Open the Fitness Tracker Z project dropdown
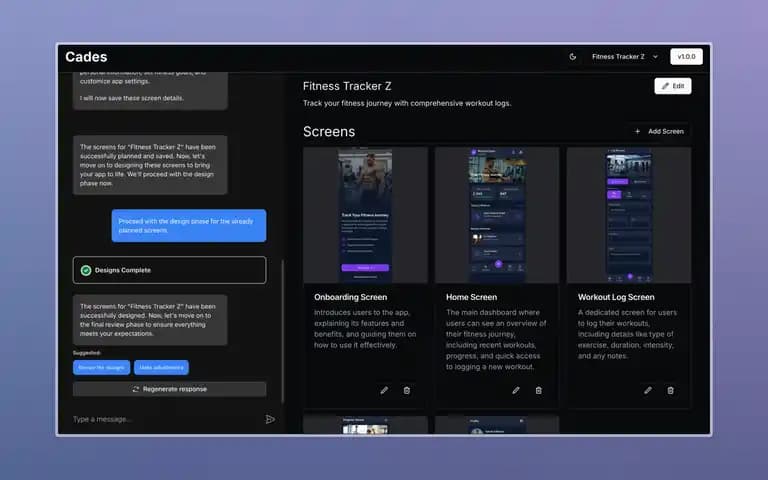This screenshot has height=480, width=768. 624,57
